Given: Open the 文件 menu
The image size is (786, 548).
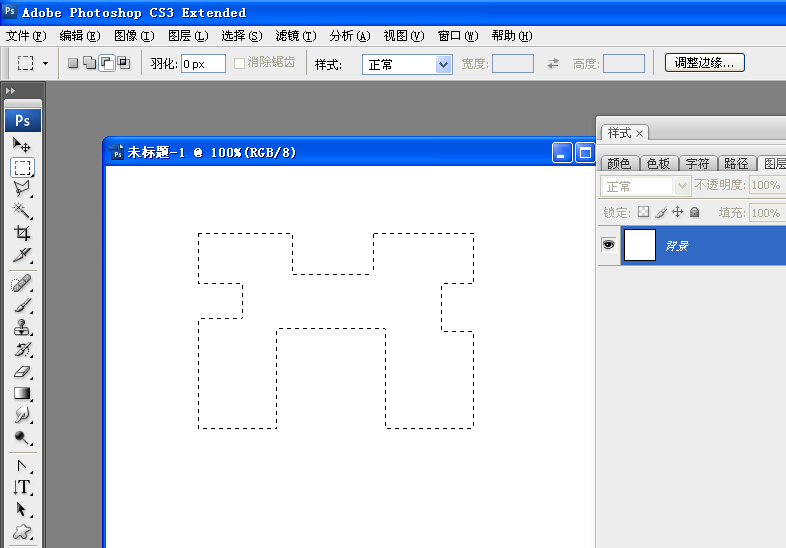Looking at the screenshot, I should point(26,36).
